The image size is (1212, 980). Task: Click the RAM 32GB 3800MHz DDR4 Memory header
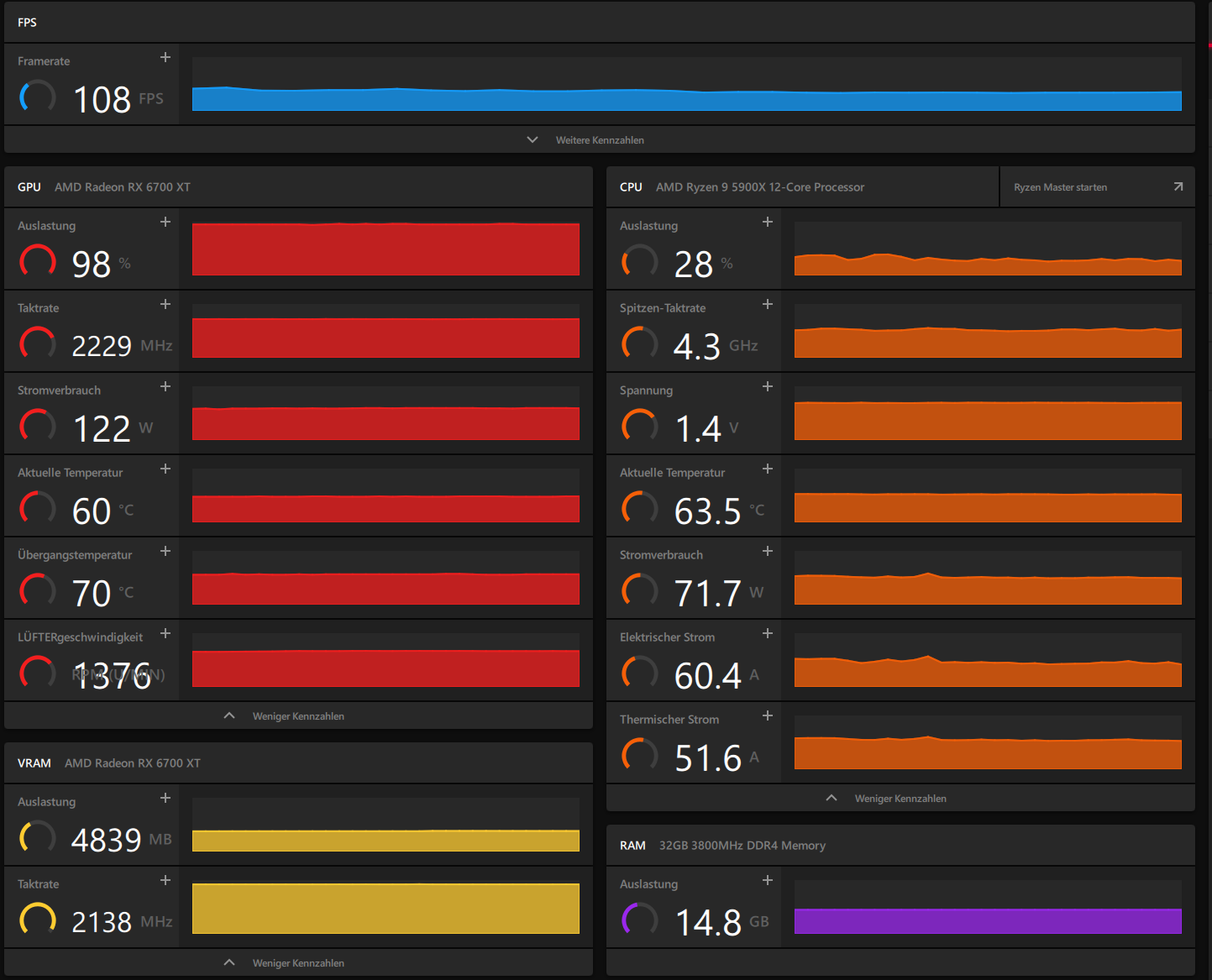(900, 845)
